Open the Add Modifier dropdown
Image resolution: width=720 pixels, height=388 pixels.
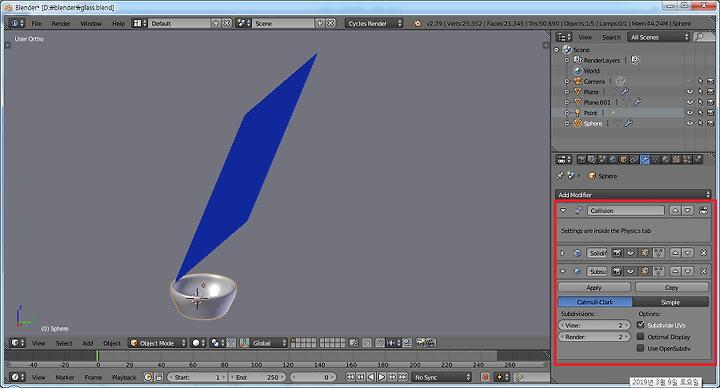tap(633, 194)
